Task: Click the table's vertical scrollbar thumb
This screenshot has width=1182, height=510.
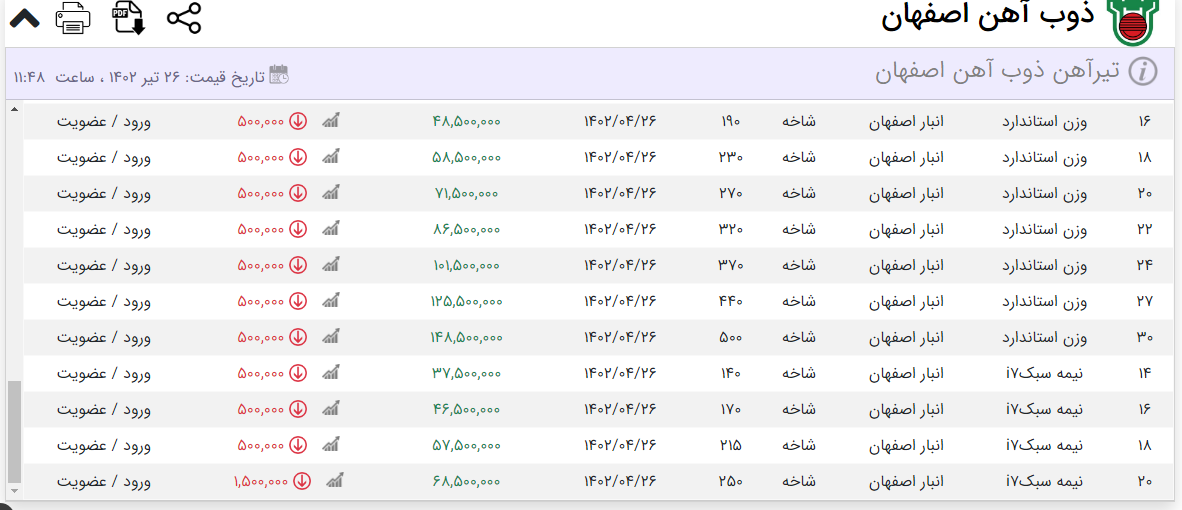Action: coord(14,430)
